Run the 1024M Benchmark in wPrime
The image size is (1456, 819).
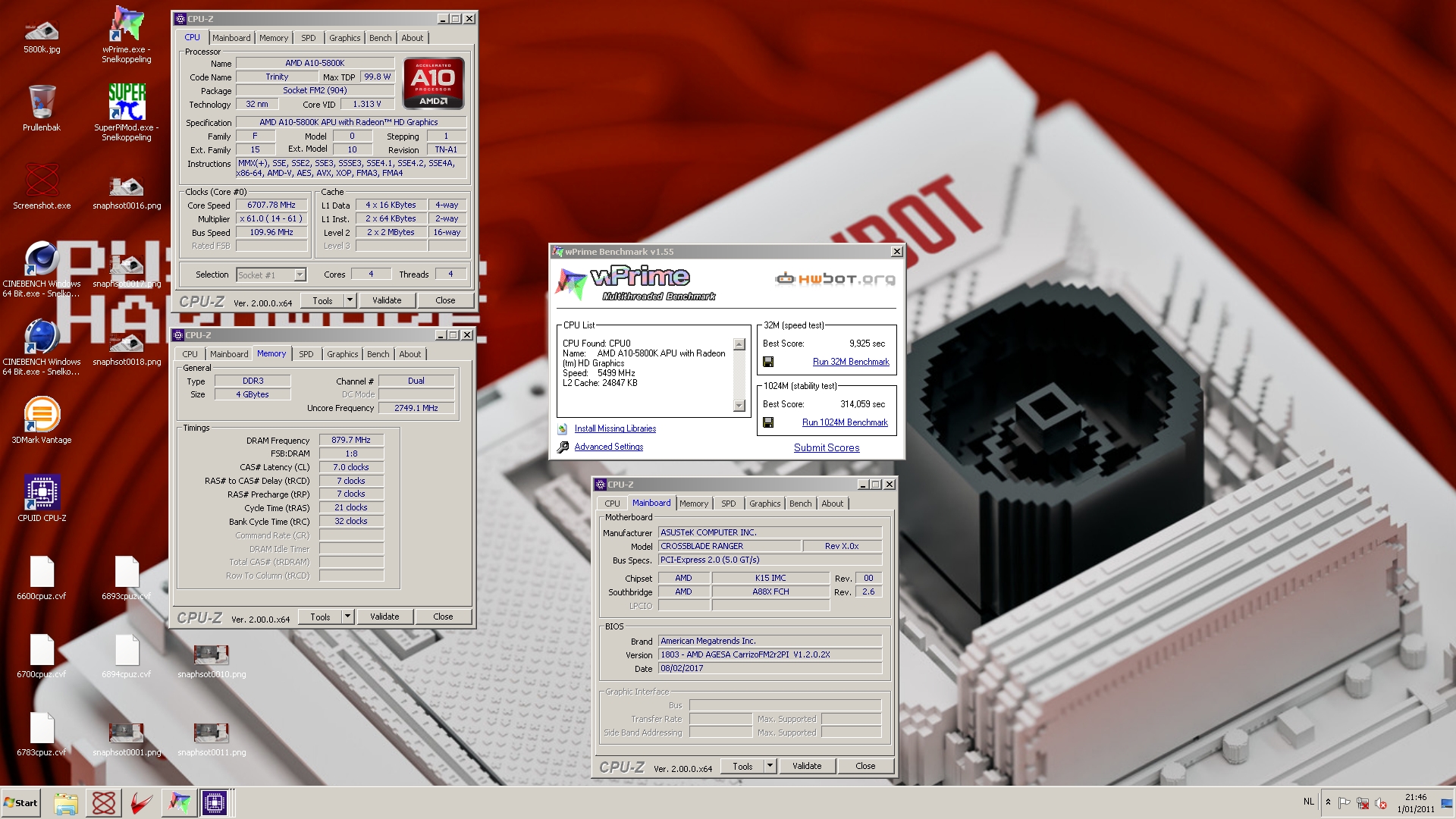tap(845, 422)
